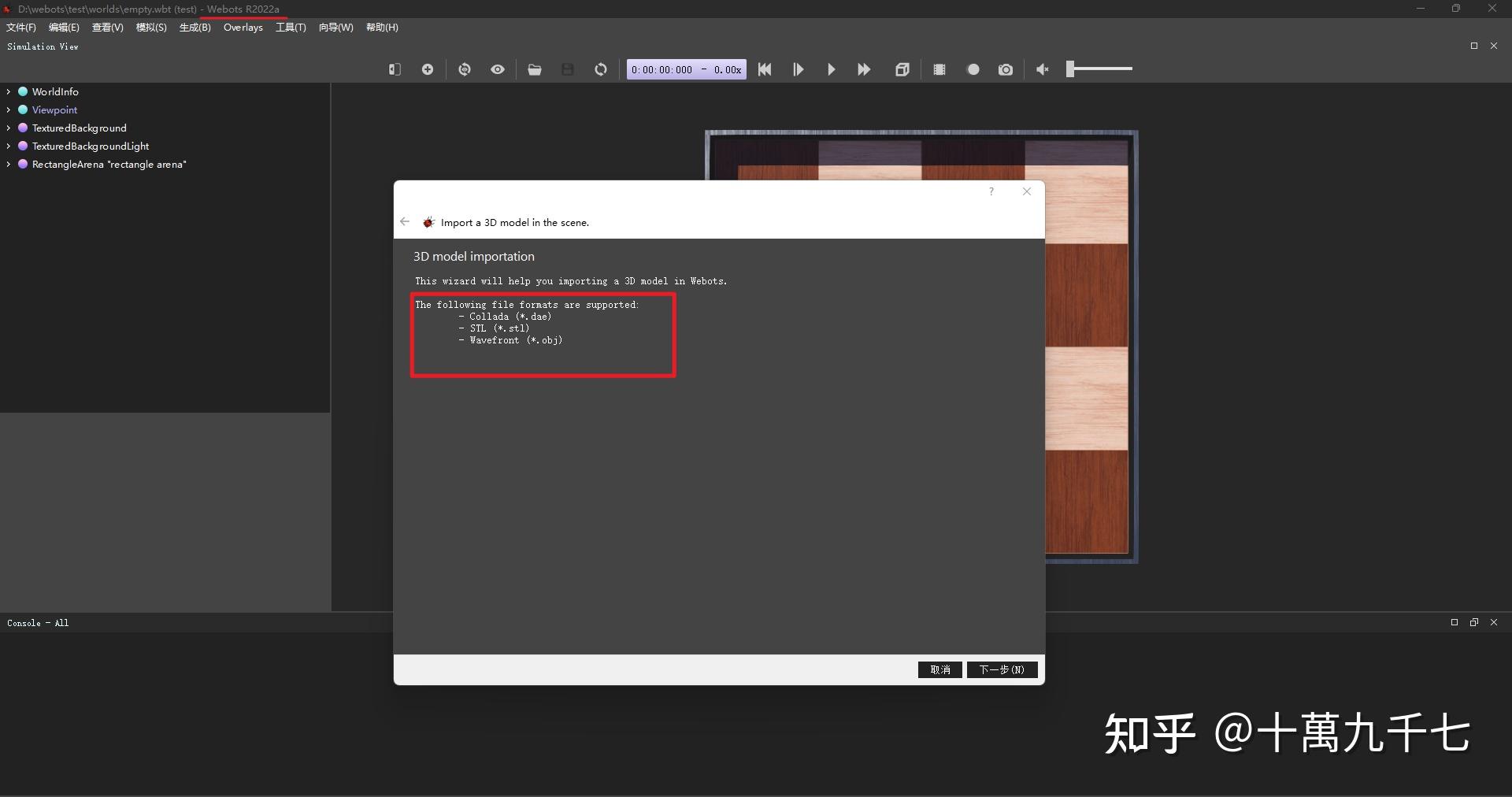Save the world with the save icon
1512x797 pixels.
[x=568, y=69]
